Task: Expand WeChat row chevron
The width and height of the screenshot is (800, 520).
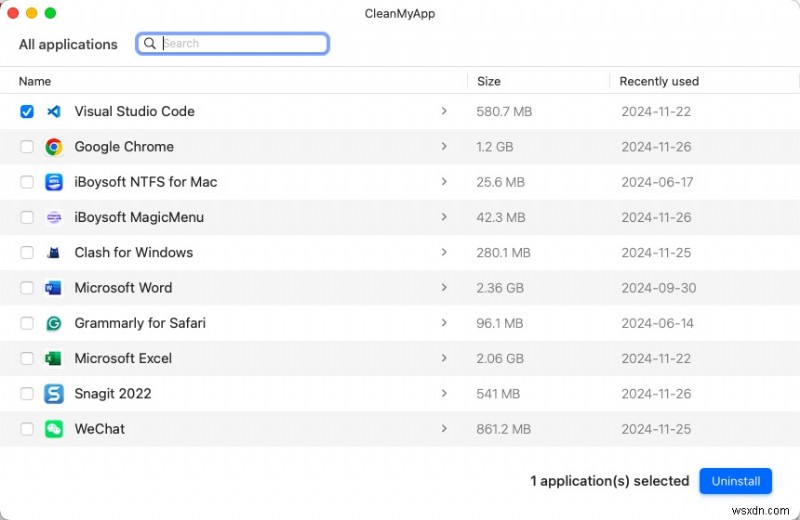Action: 444,429
